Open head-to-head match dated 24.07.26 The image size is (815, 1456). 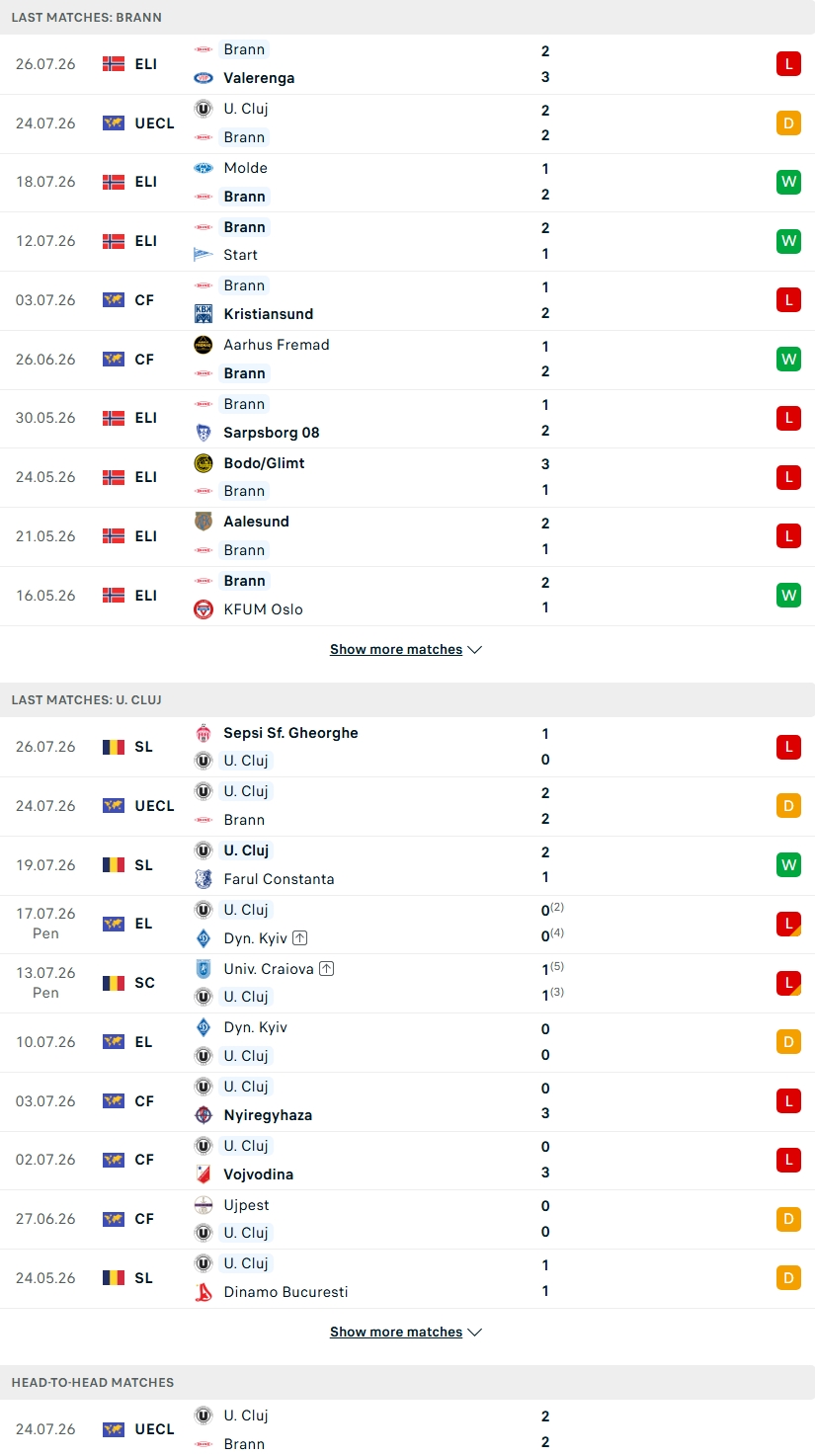[407, 1428]
